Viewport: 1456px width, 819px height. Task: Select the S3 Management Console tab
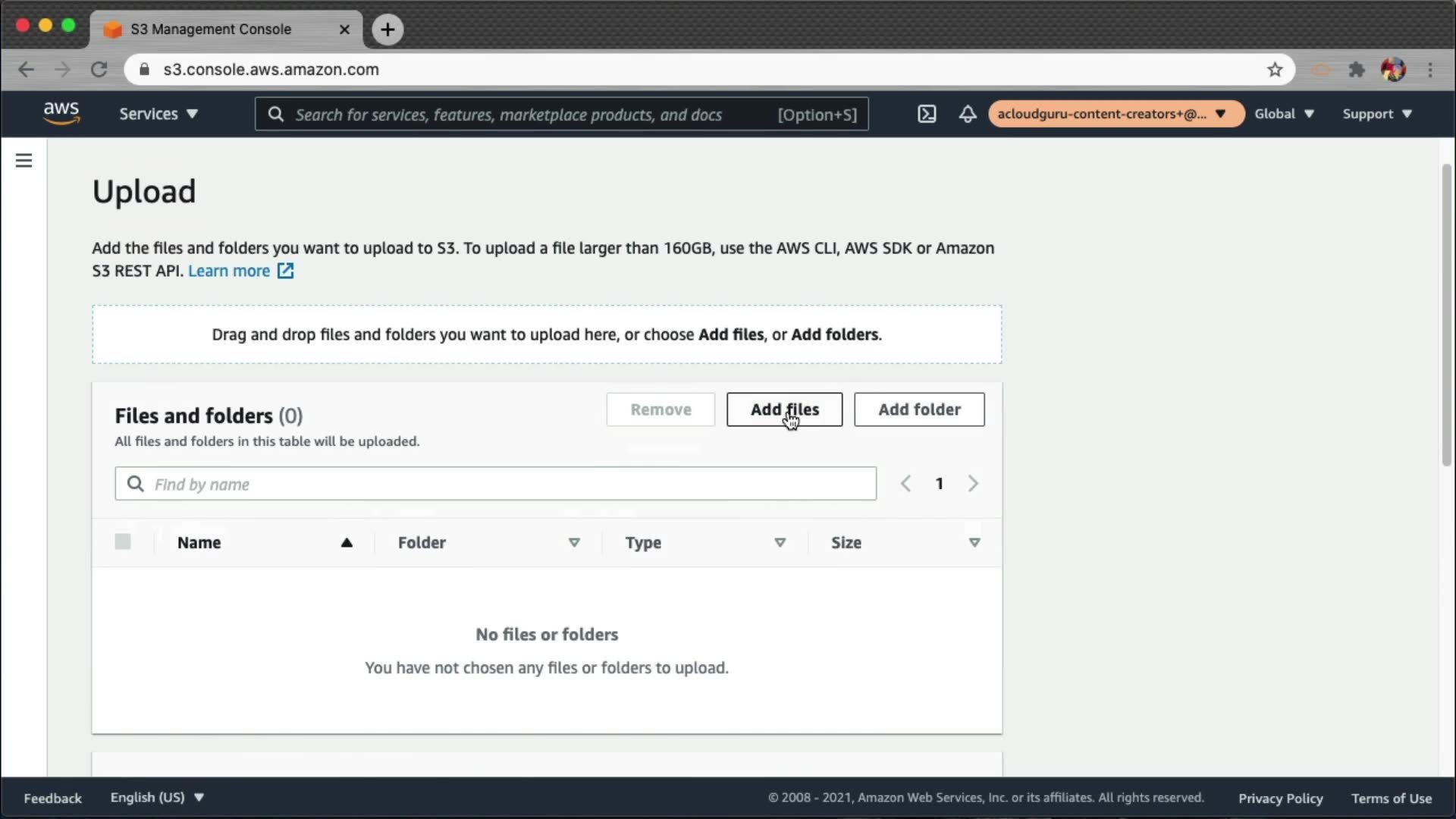(212, 29)
